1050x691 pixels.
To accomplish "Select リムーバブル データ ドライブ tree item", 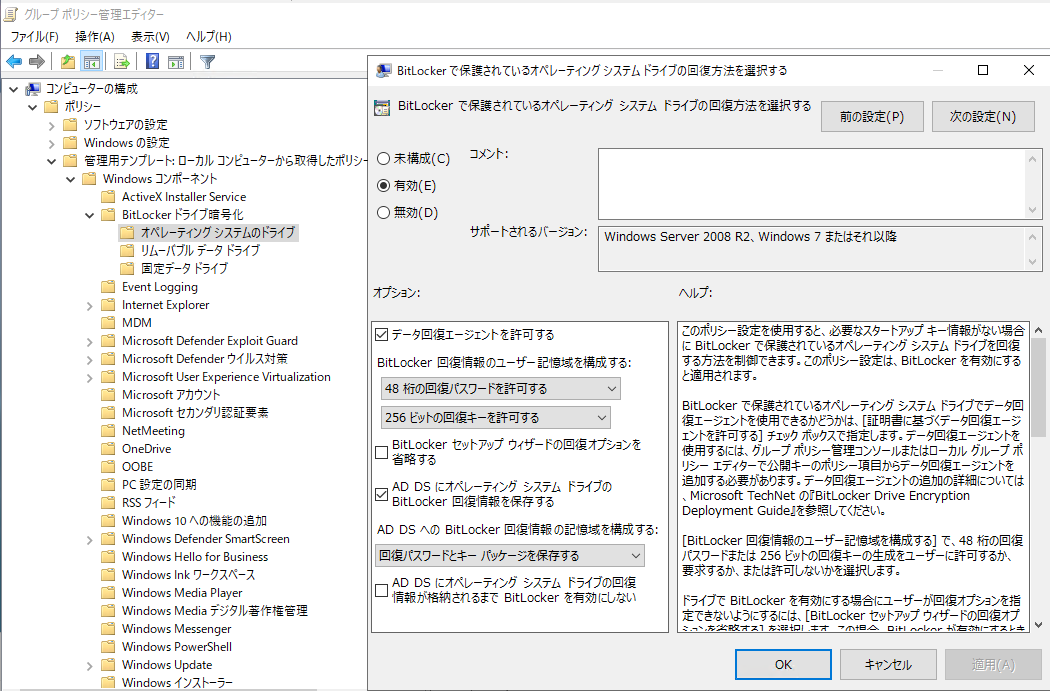I will (200, 250).
